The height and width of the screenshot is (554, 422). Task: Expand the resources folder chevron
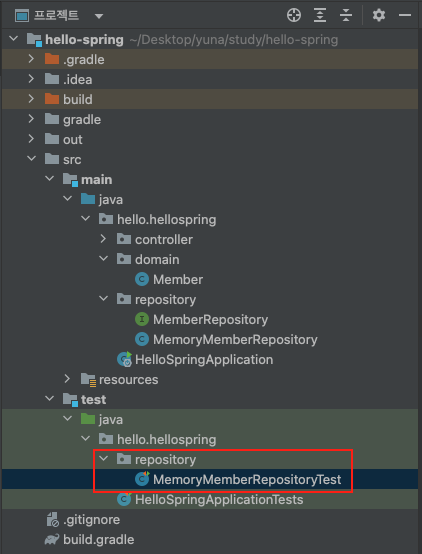[67, 379]
